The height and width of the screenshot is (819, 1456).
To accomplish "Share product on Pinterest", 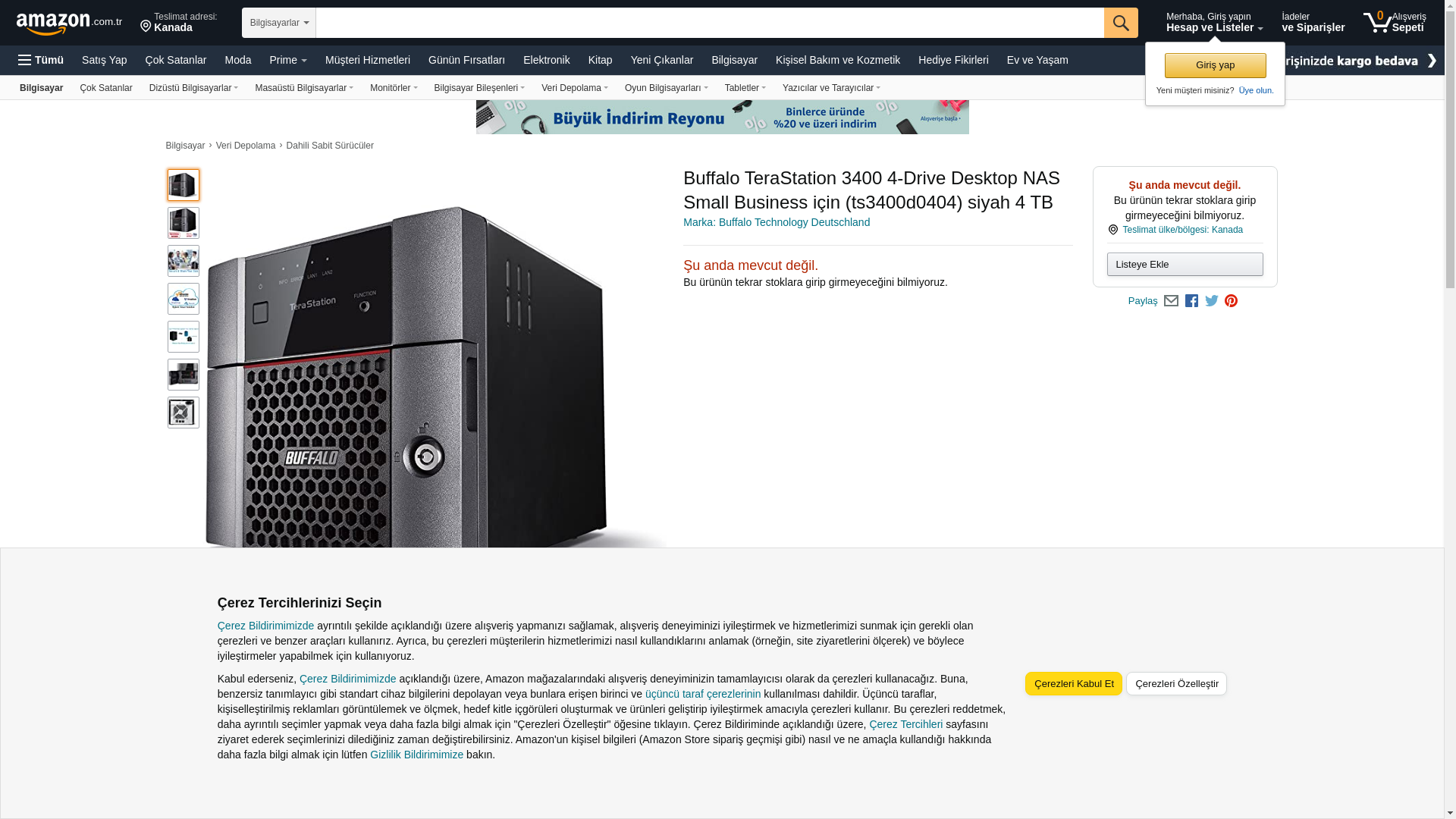I will click(x=1231, y=301).
